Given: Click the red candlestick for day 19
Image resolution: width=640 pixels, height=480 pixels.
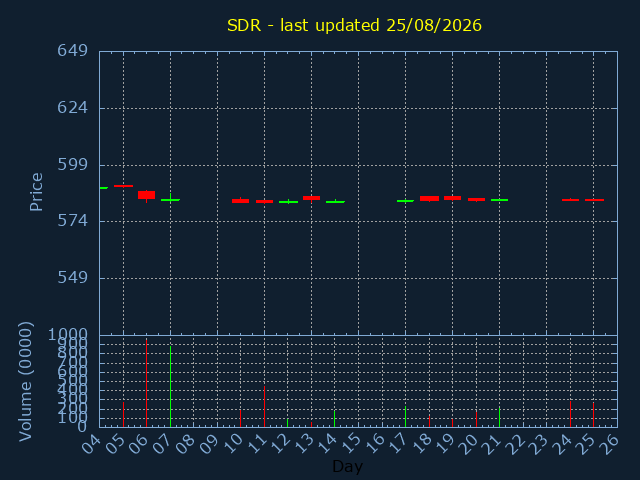Looking at the screenshot, I should pyautogui.click(x=452, y=198).
